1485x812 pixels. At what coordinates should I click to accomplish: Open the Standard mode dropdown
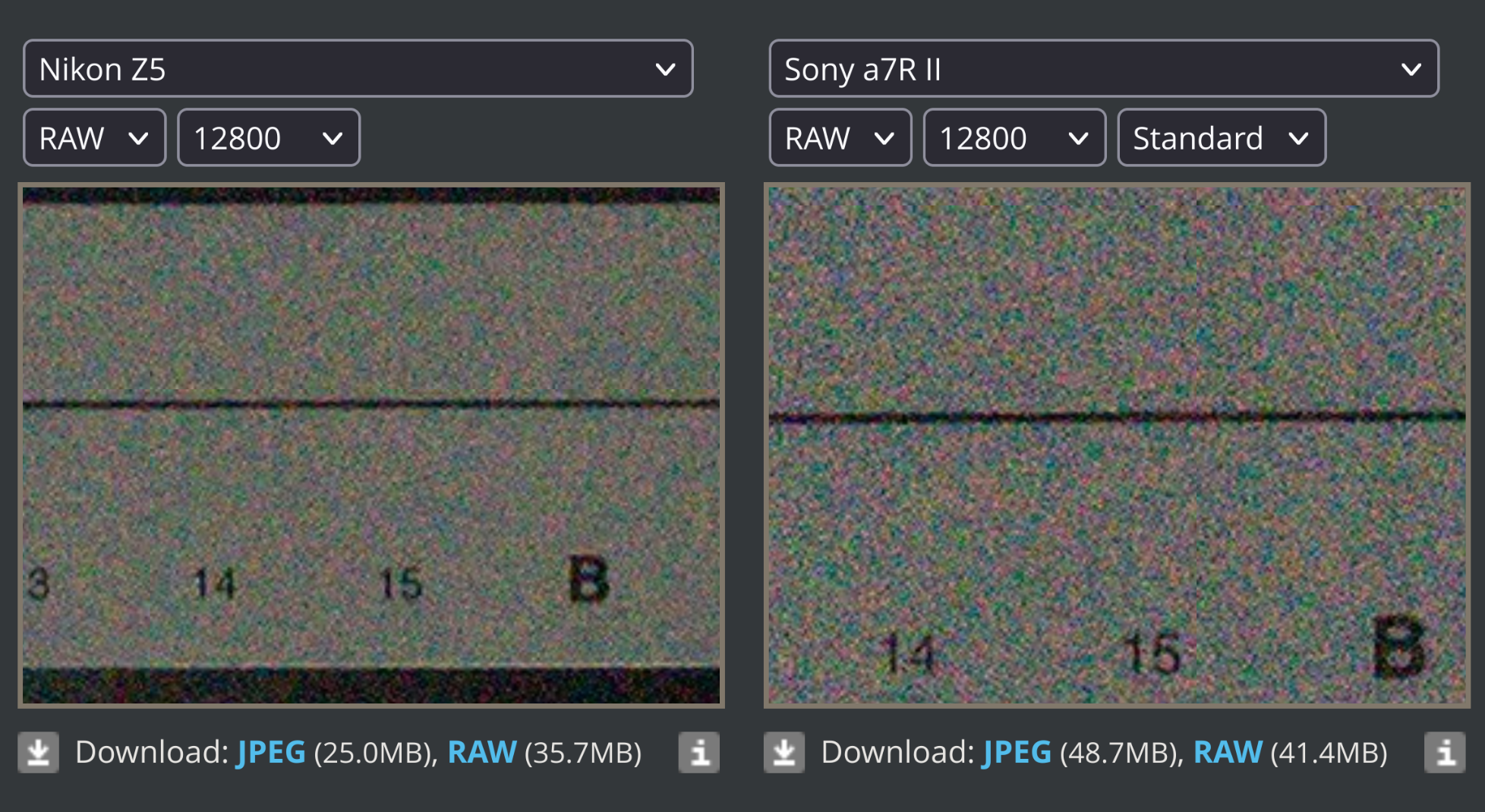point(1222,137)
